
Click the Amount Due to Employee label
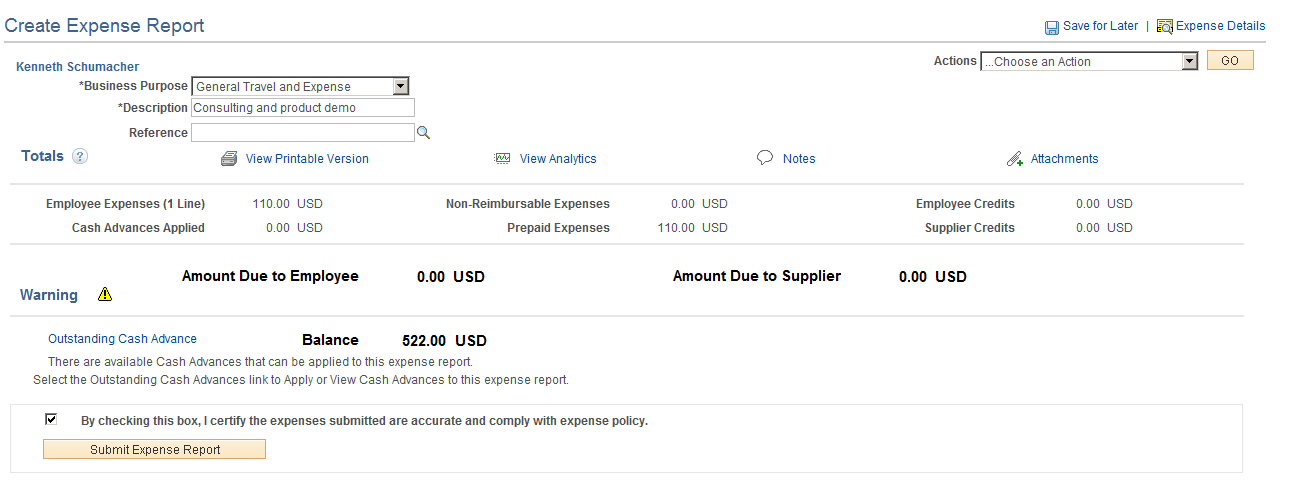(x=270, y=276)
